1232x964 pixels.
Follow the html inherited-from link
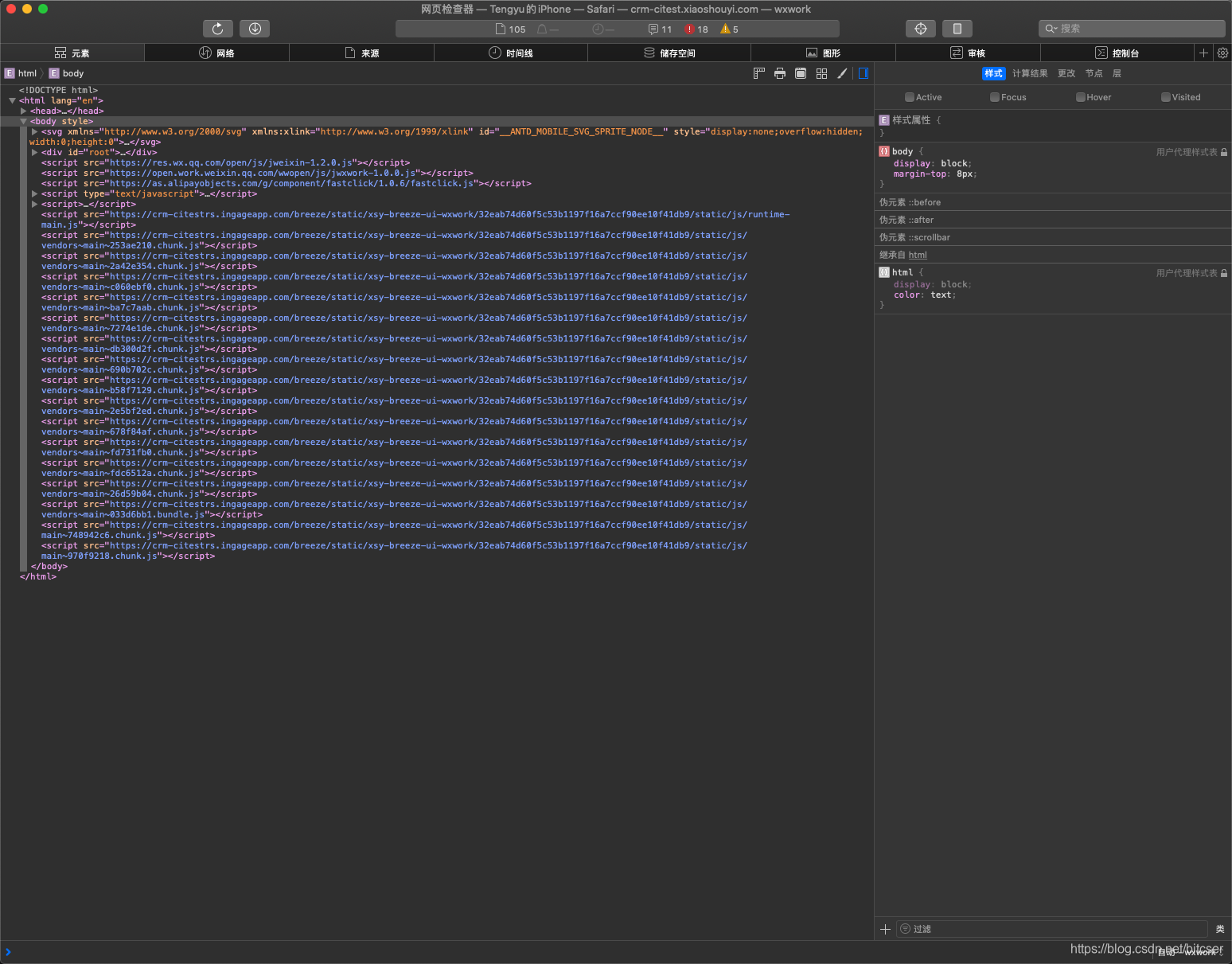[x=918, y=255]
